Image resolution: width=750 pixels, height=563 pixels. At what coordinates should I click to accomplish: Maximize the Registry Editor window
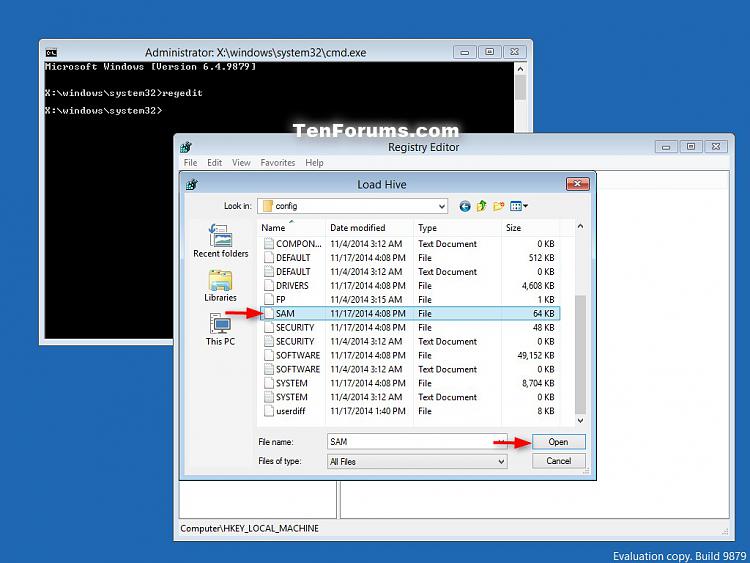[691, 146]
